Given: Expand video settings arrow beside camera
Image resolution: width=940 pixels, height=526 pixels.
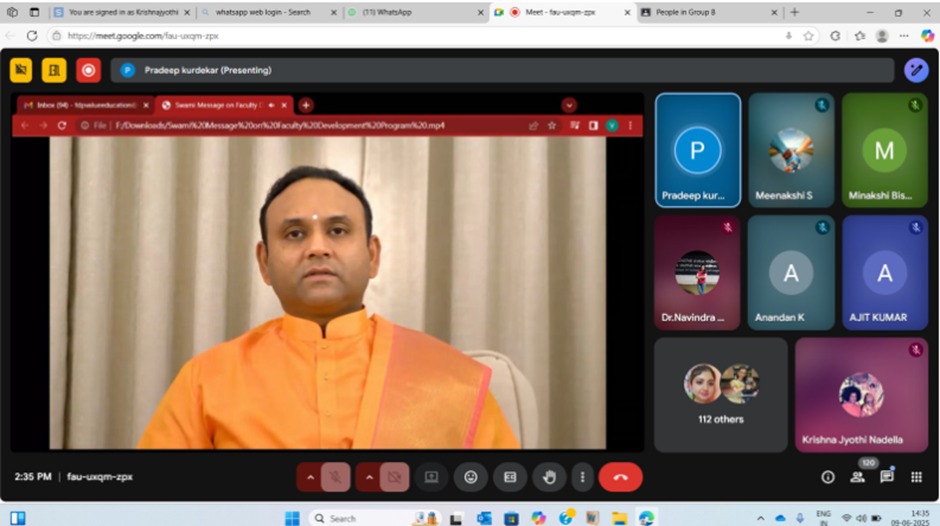Looking at the screenshot, I should [x=369, y=477].
